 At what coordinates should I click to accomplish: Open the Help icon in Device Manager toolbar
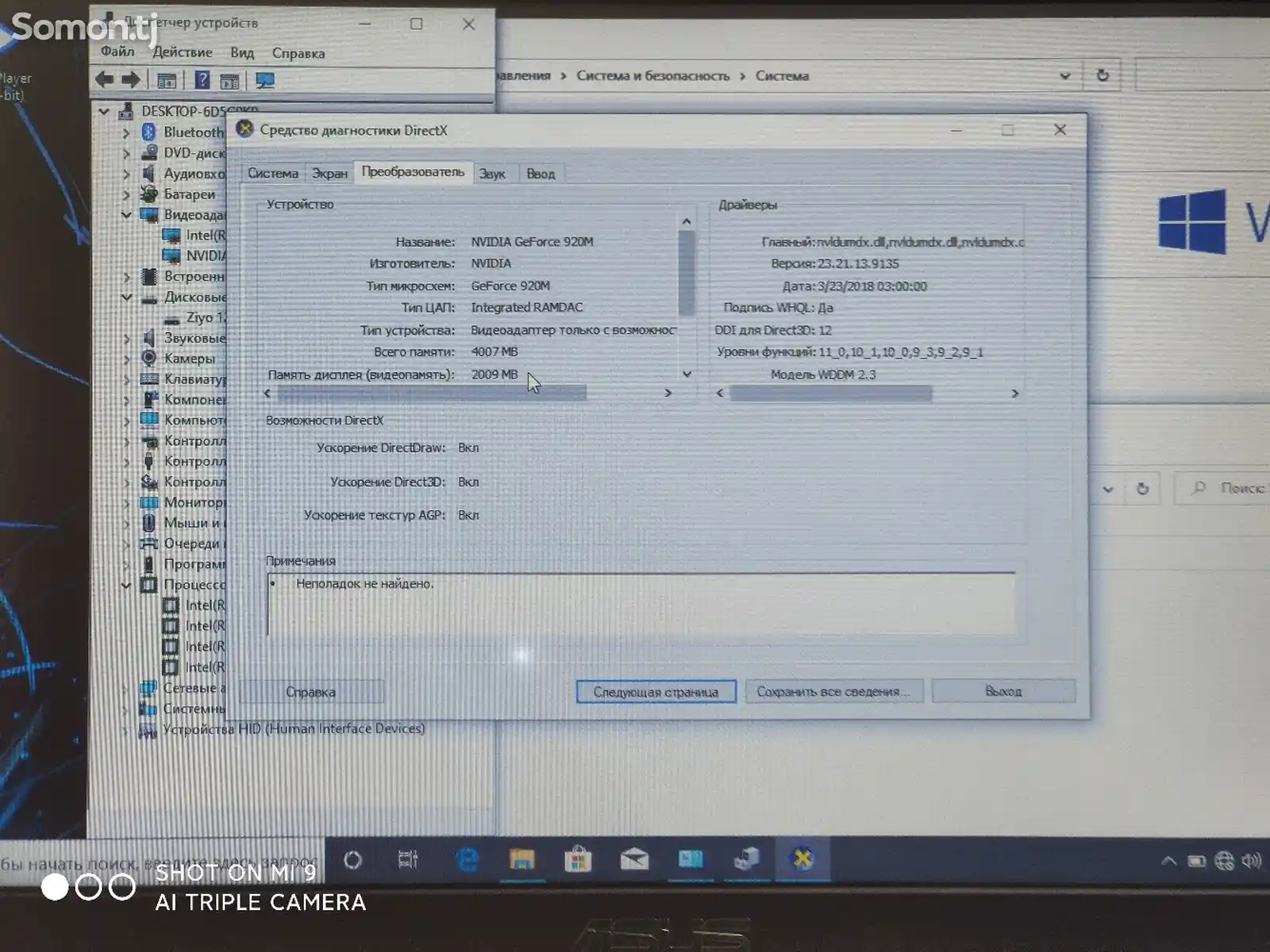pos(202,79)
